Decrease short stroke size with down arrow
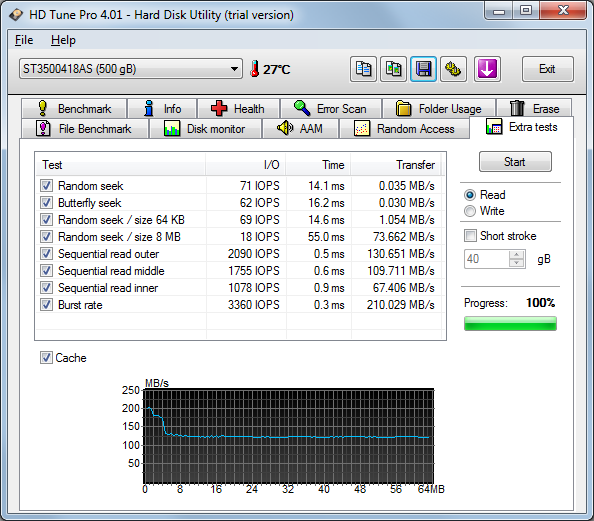Image resolution: width=594 pixels, height=521 pixels. [516, 263]
